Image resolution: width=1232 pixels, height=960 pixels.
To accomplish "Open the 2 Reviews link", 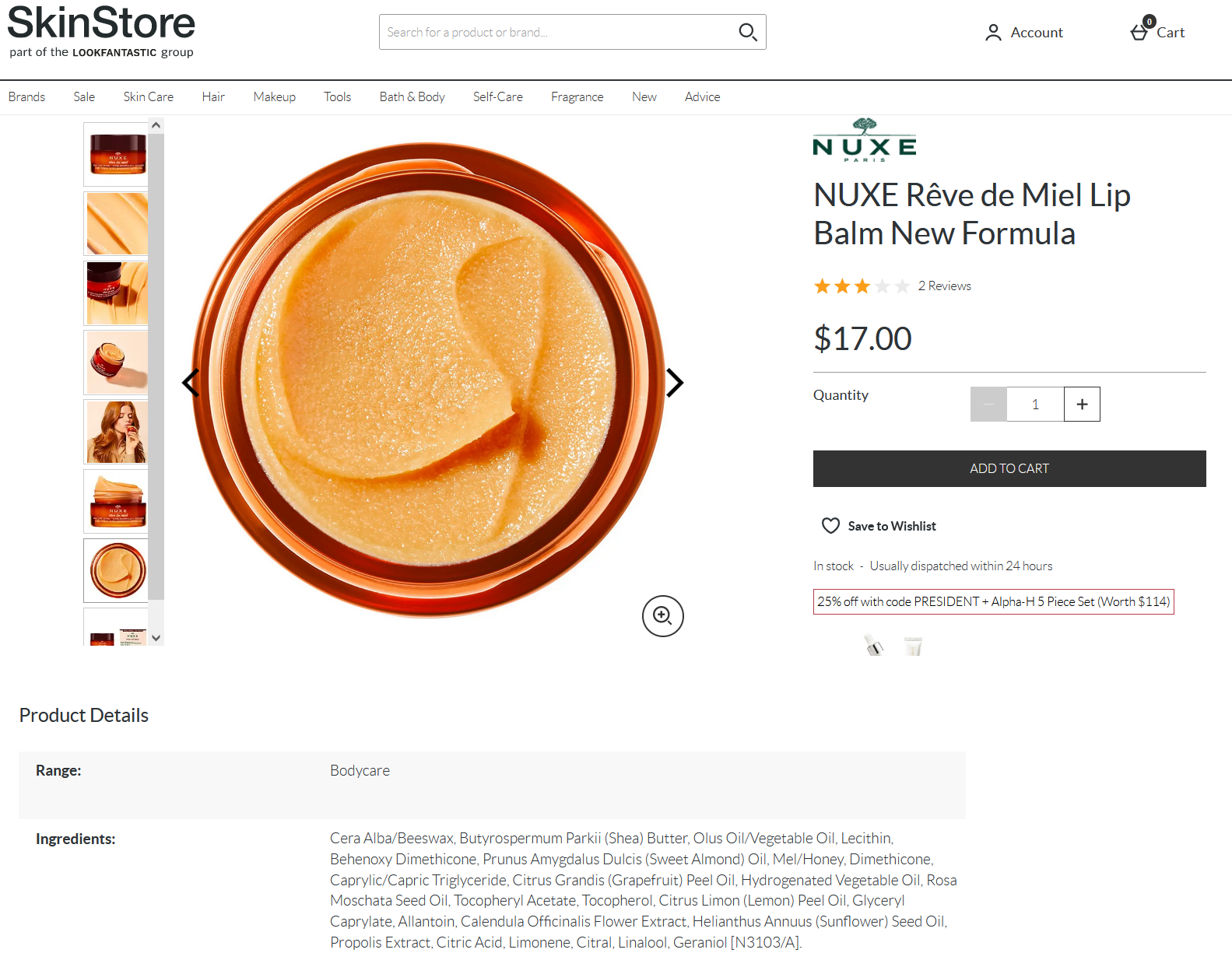I will [944, 286].
